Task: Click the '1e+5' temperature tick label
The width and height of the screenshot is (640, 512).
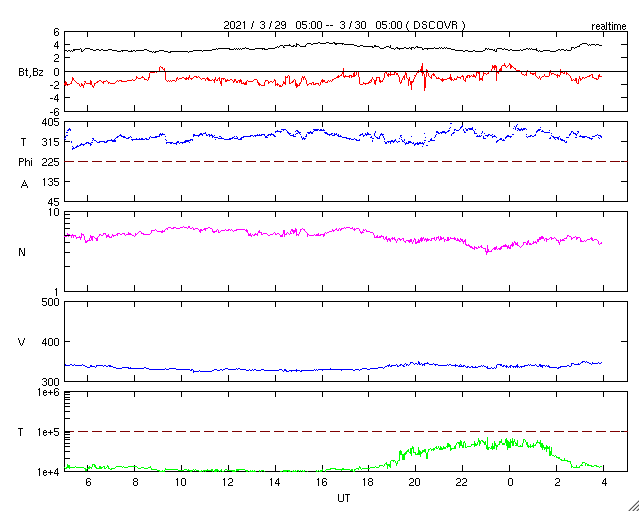Action: click(48, 432)
